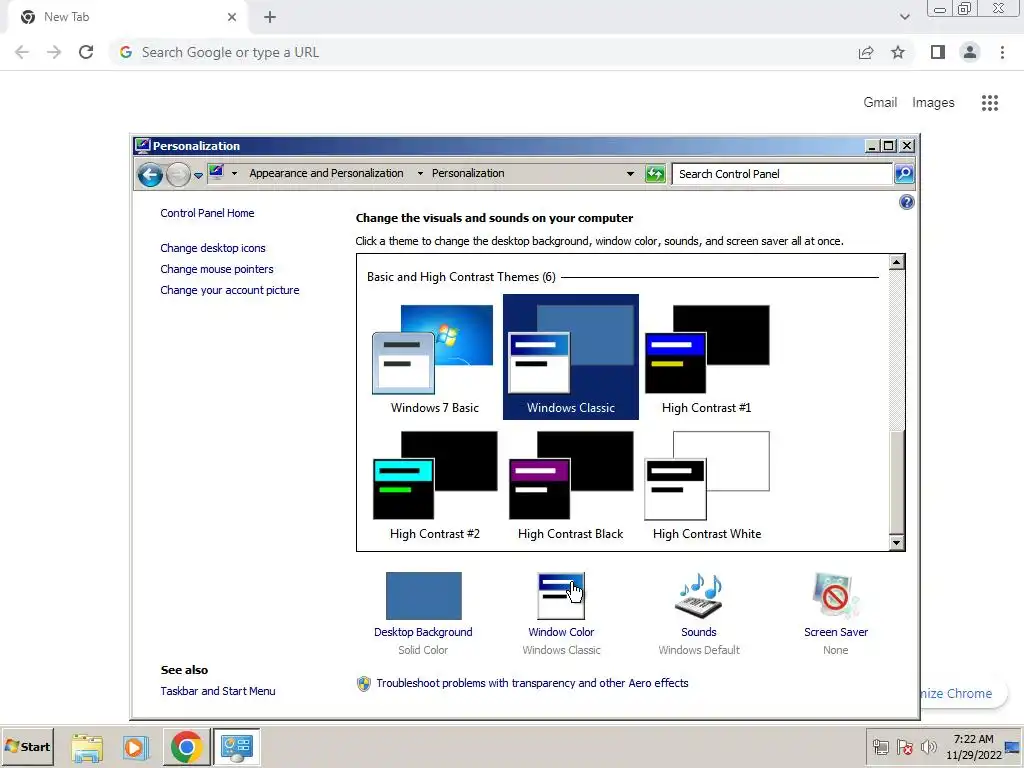
Task: Open the blue Help icon
Action: (x=906, y=202)
